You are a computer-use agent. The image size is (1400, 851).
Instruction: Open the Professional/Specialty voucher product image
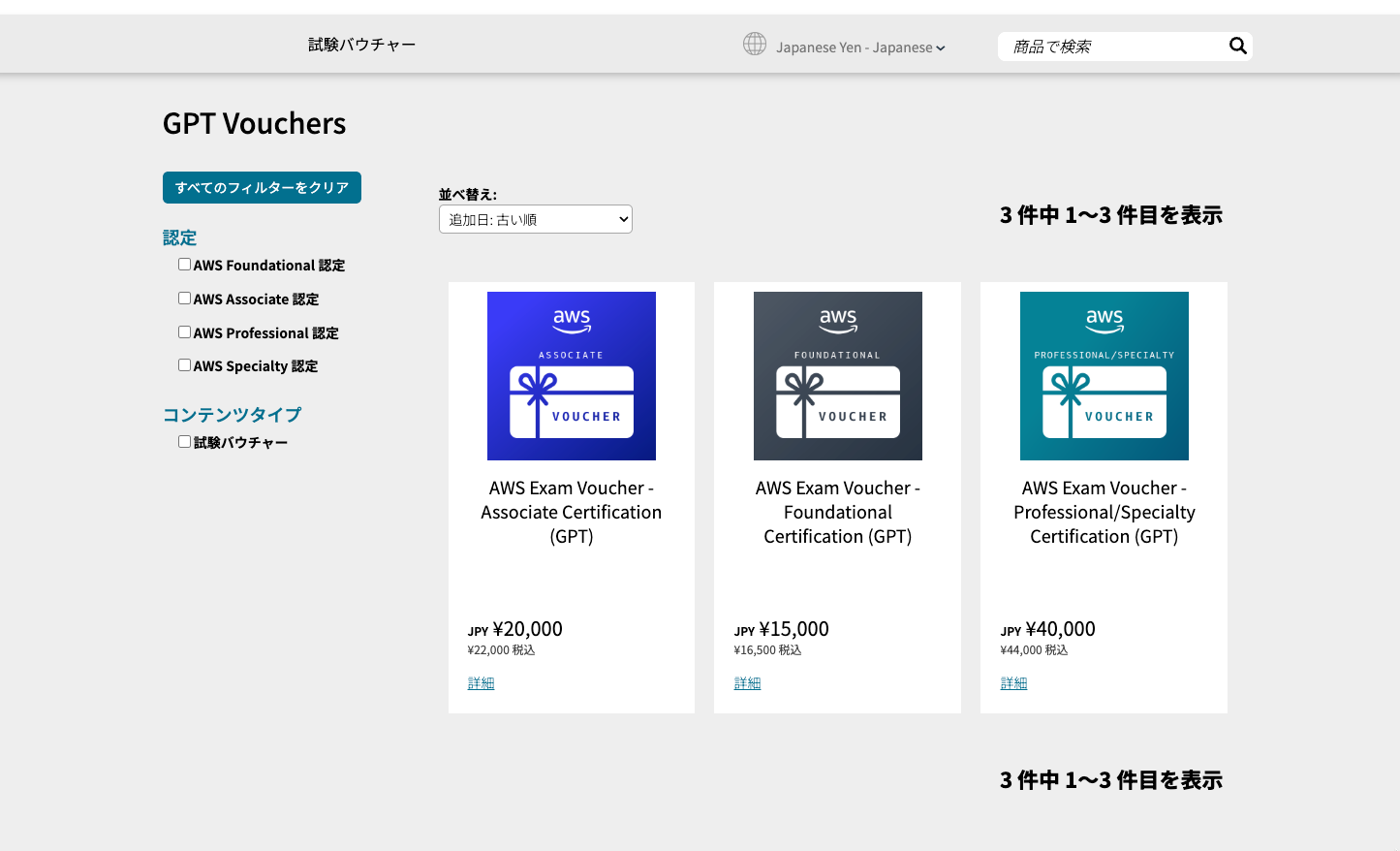point(1104,376)
